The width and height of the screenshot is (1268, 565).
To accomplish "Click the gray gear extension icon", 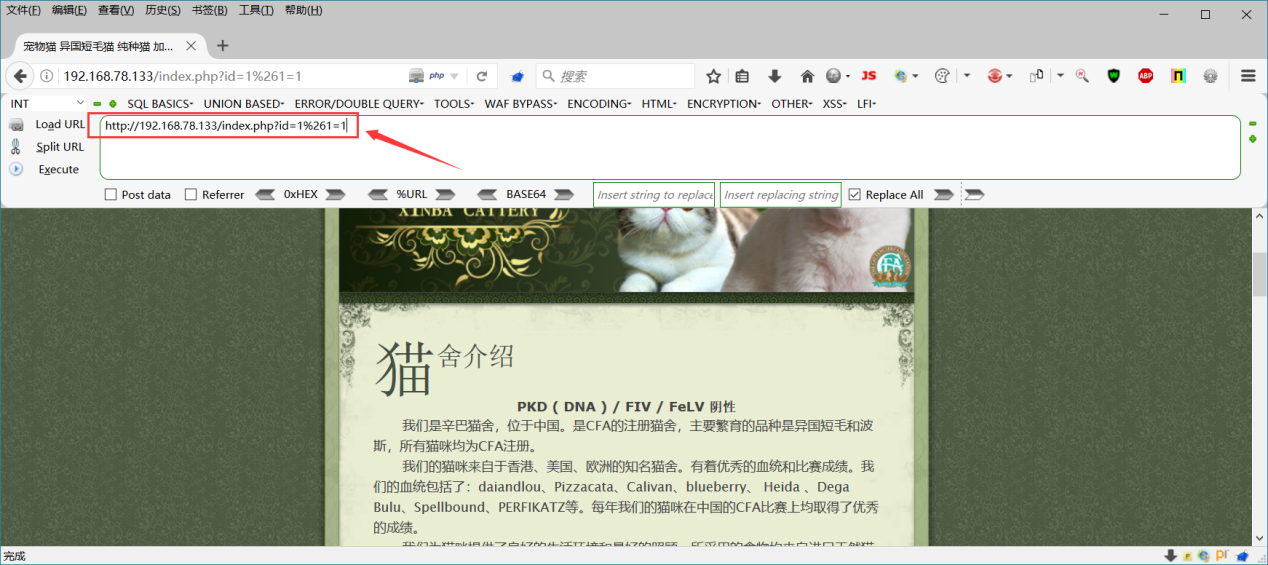I will click(x=1210, y=76).
